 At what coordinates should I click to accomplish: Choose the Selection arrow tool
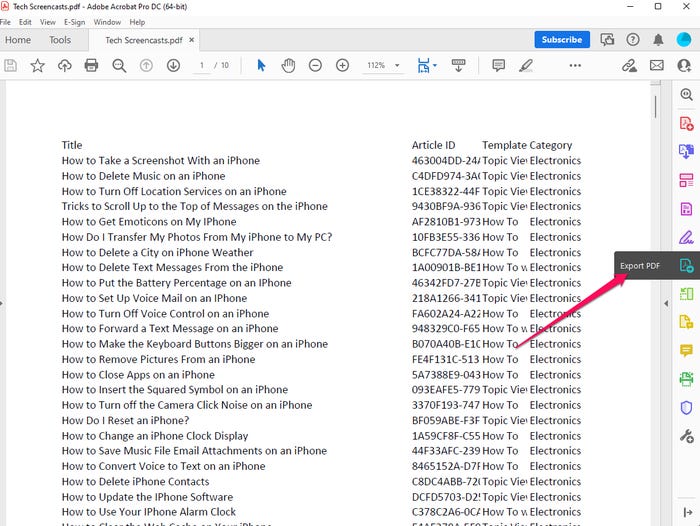(x=262, y=66)
